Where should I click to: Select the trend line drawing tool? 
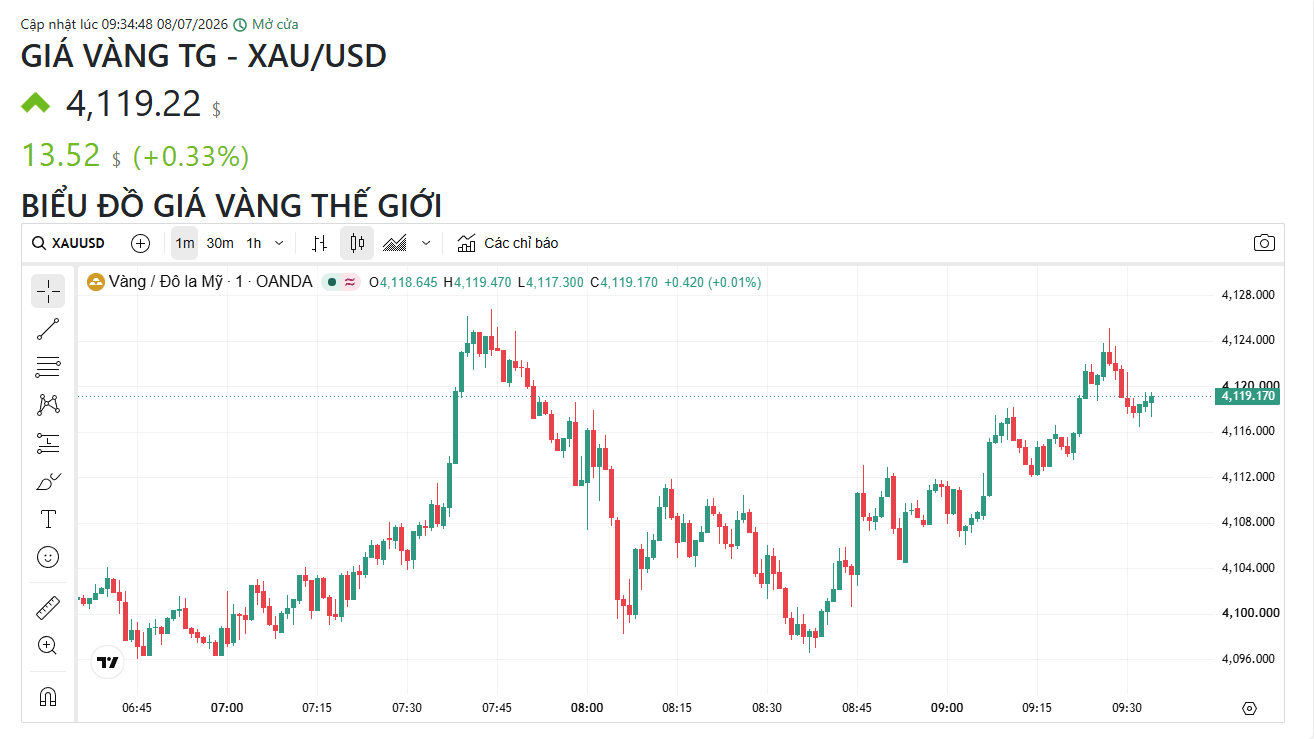click(x=48, y=329)
